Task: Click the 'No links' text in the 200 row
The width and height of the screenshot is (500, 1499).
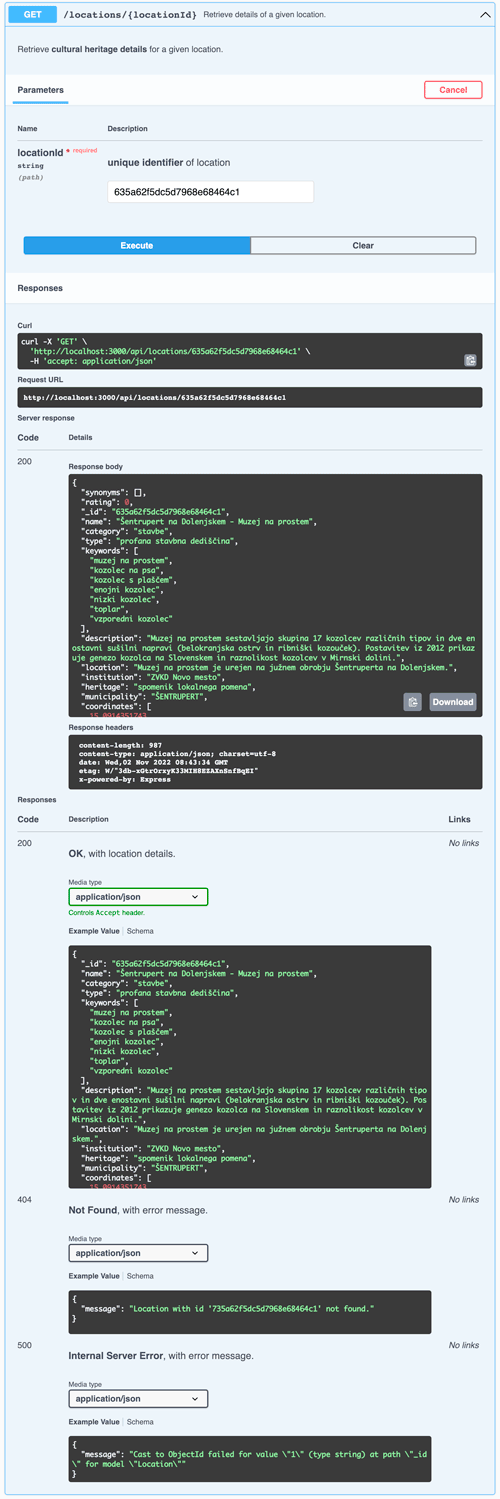Action: (464, 843)
